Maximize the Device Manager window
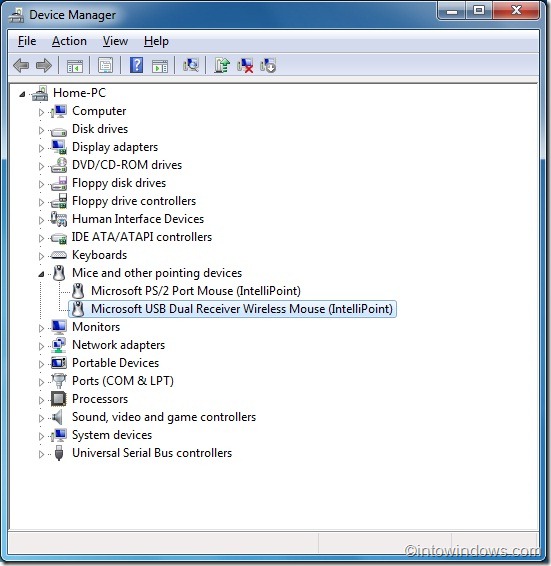551x566 pixels. click(x=479, y=10)
